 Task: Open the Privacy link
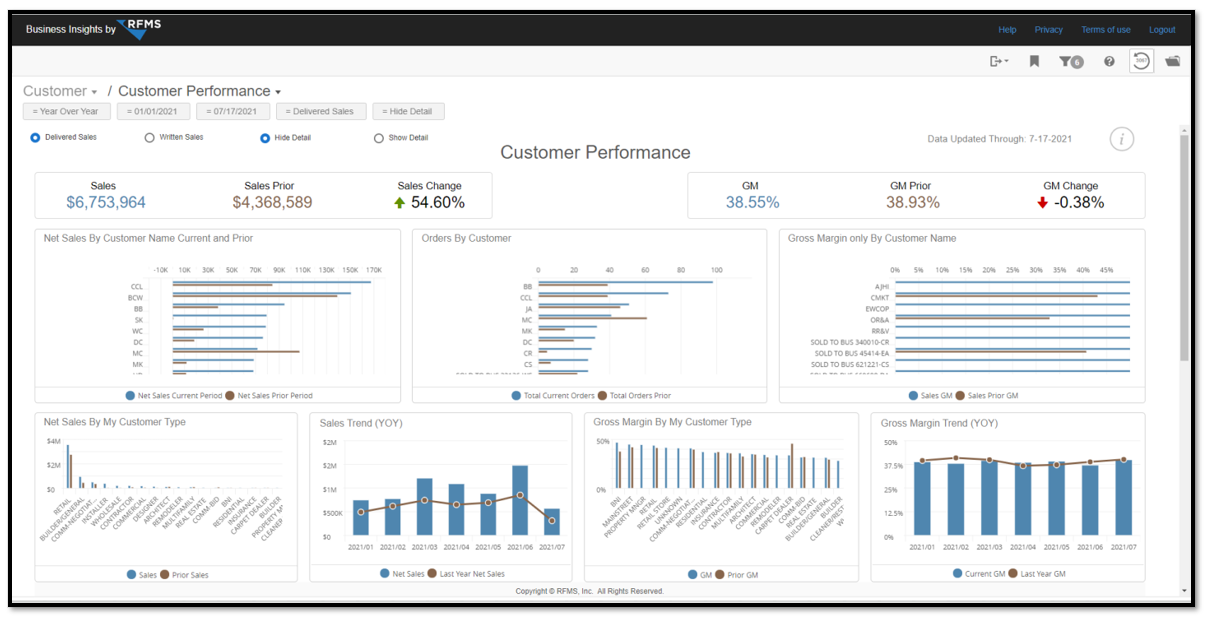click(1048, 30)
